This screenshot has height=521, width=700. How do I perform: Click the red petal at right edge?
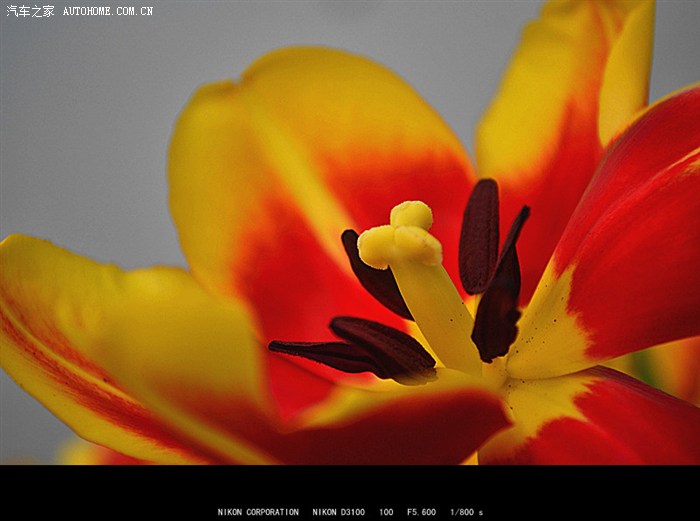tap(640, 250)
